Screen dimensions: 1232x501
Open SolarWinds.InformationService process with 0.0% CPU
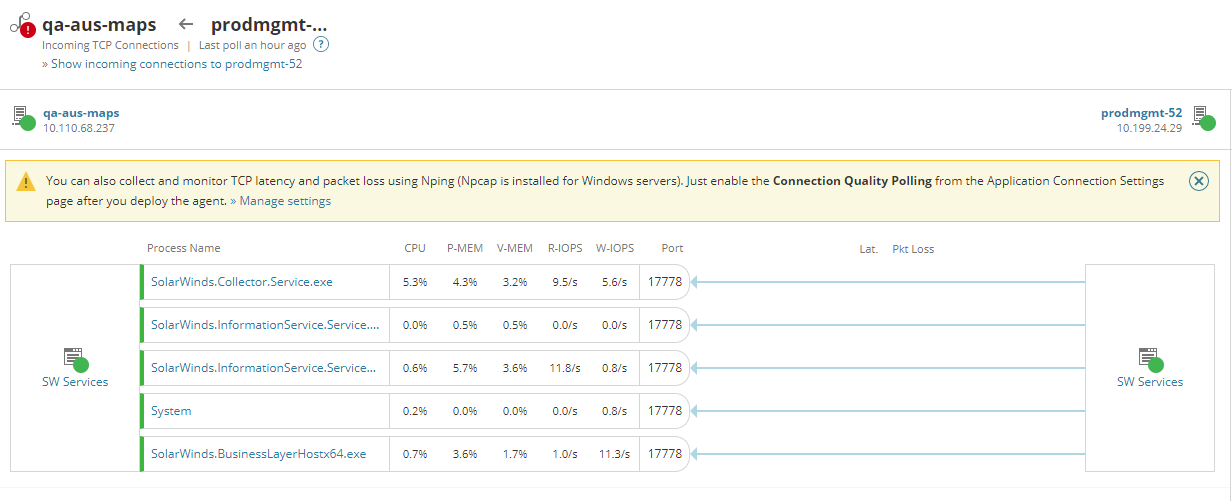click(265, 325)
